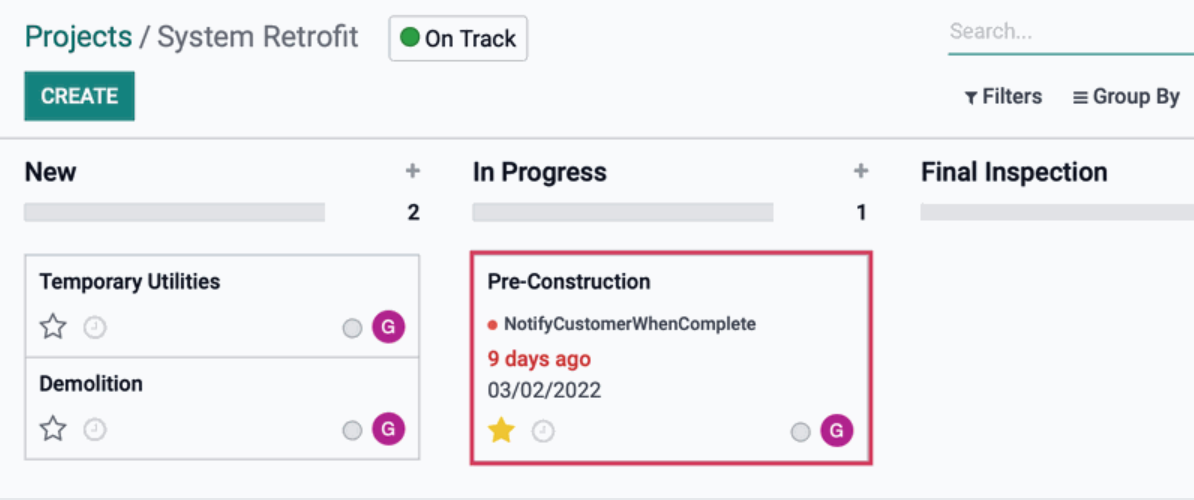This screenshot has width=1194, height=500.
Task: Open the NotifyCustomerWhenComplete tag
Action: tap(621, 324)
